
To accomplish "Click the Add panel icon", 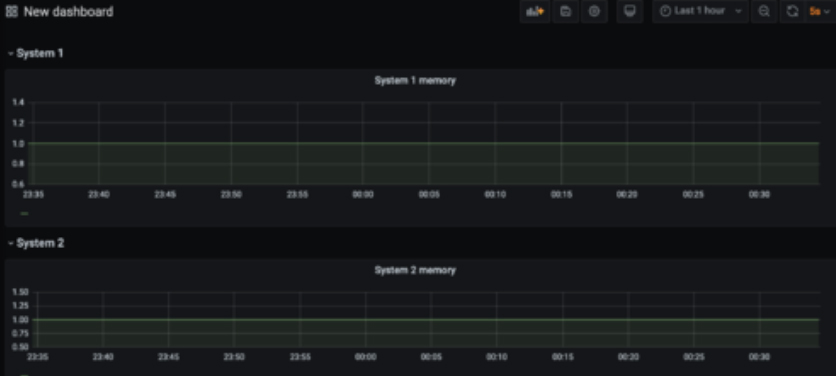I will point(535,11).
